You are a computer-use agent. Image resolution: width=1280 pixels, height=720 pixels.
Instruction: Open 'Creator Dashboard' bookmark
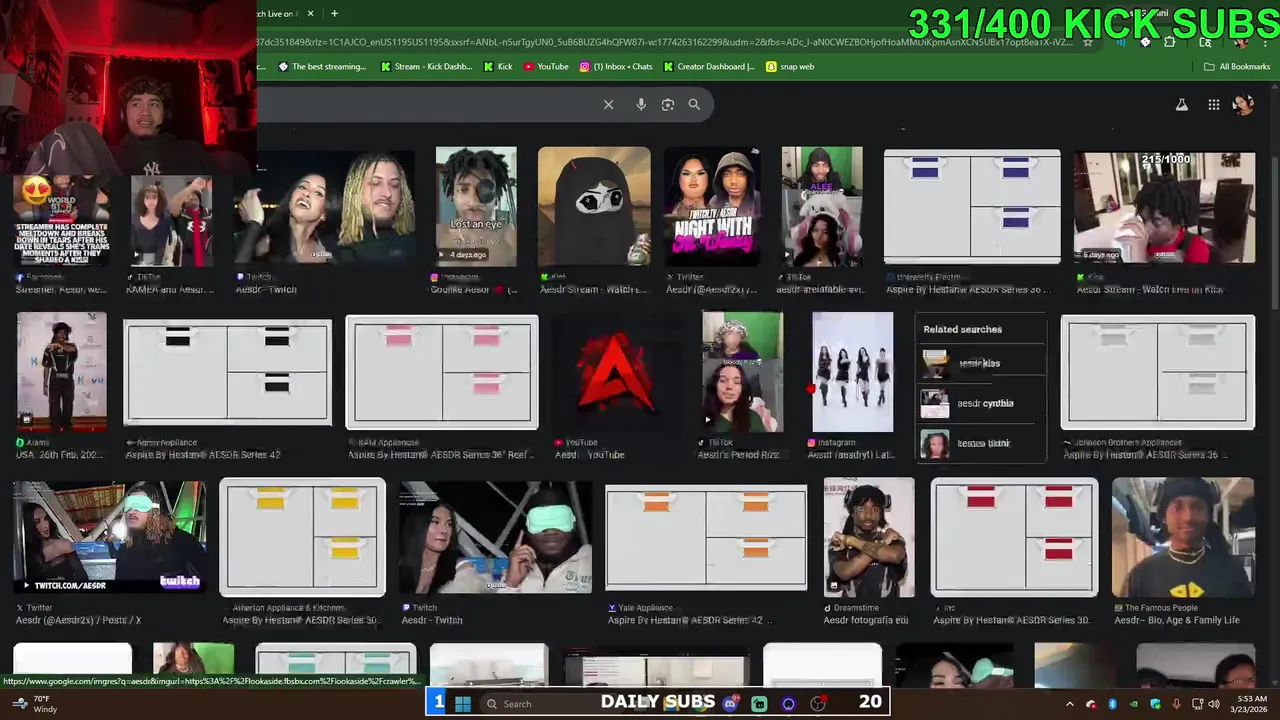pyautogui.click(x=709, y=67)
